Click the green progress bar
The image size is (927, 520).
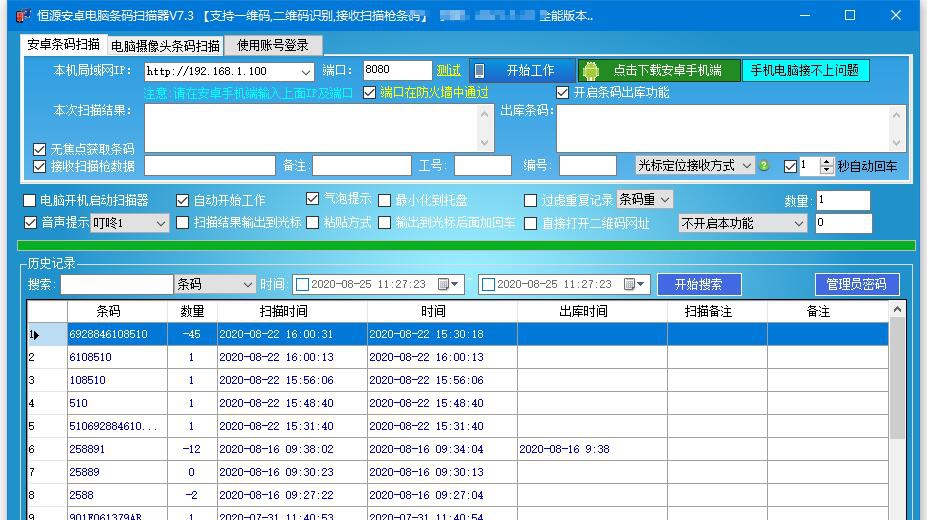point(466,245)
